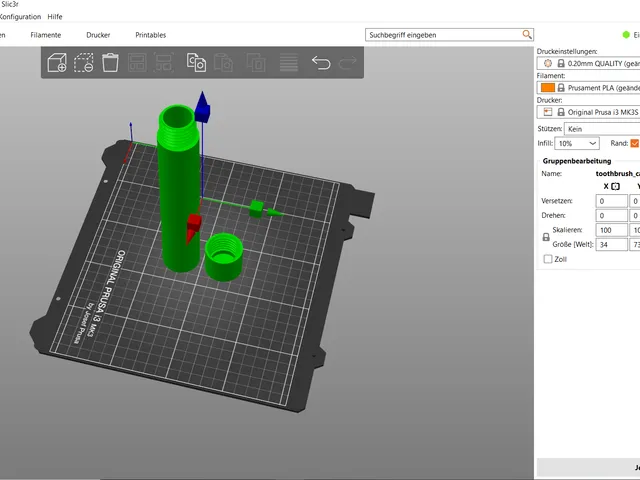Click the printer icon in Drucker selector
The image size is (640, 480).
(548, 112)
